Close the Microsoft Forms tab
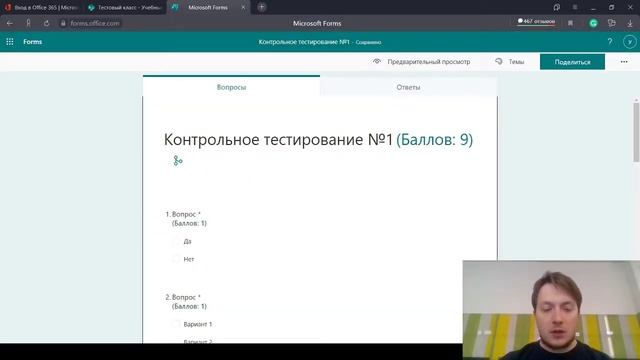The width and height of the screenshot is (640, 360). (x=243, y=7)
